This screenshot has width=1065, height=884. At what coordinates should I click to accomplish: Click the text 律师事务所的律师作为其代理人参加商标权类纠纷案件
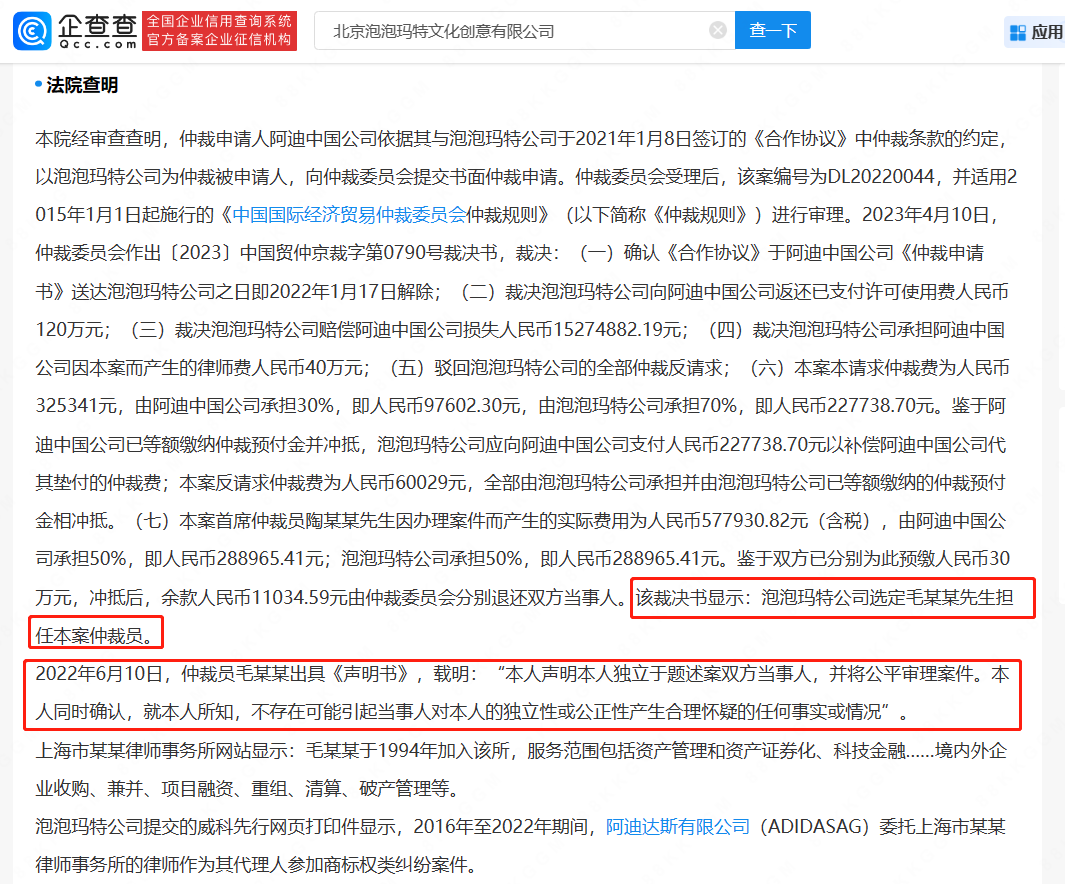click(x=251, y=865)
